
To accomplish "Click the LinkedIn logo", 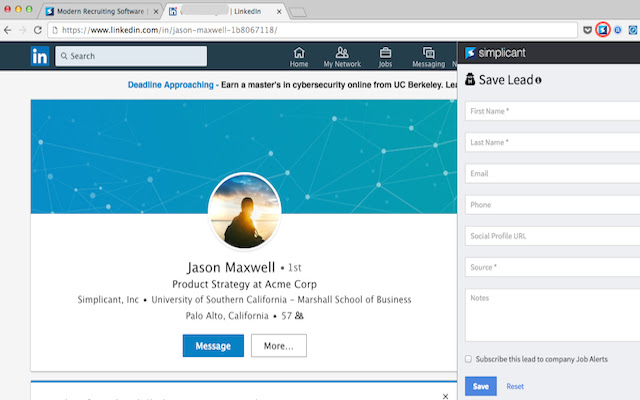I will [40, 56].
